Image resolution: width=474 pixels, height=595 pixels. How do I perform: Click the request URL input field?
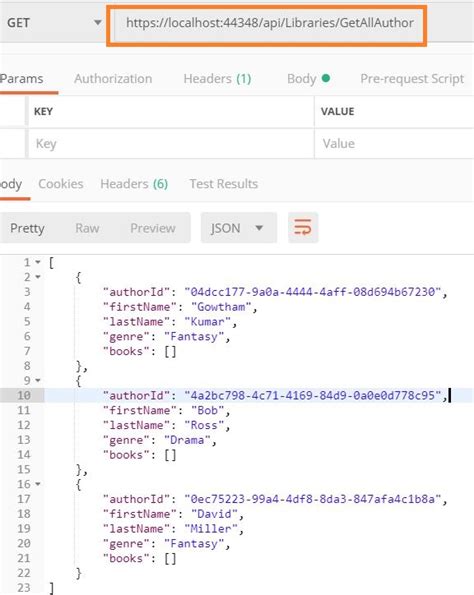tap(270, 23)
